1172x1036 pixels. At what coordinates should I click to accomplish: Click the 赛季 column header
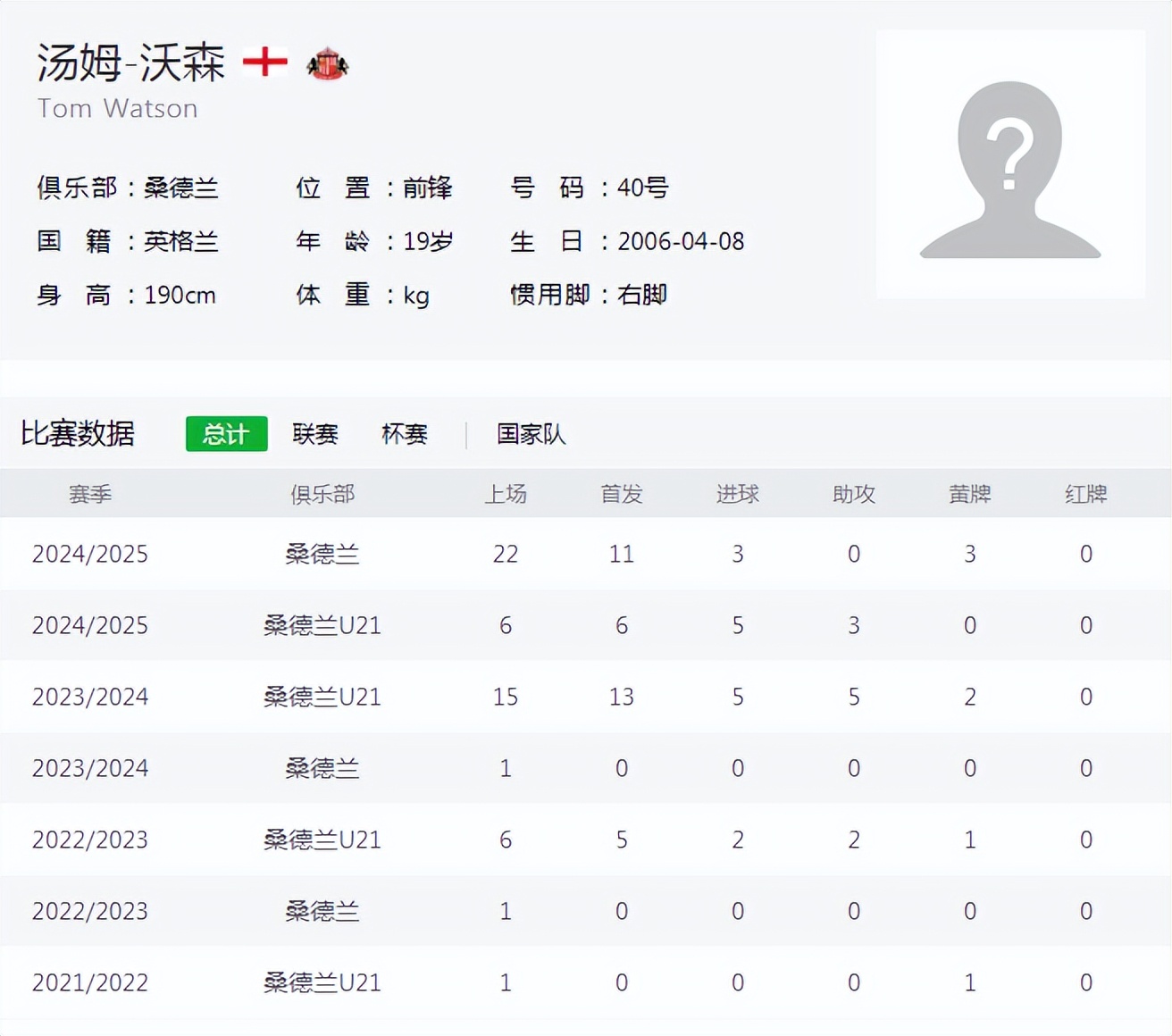tap(90, 494)
